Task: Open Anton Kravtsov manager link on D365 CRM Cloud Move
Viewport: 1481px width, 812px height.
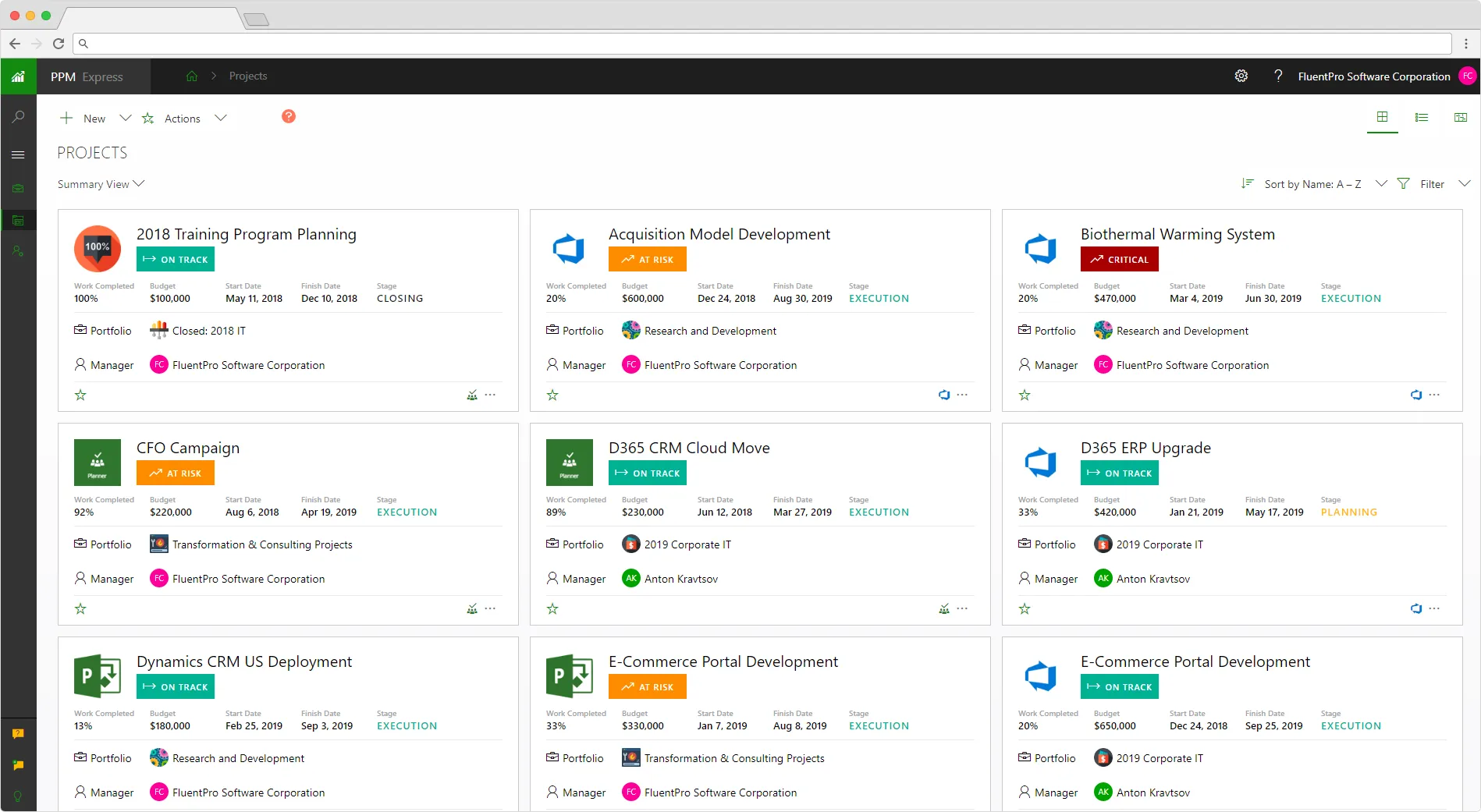Action: (x=681, y=578)
